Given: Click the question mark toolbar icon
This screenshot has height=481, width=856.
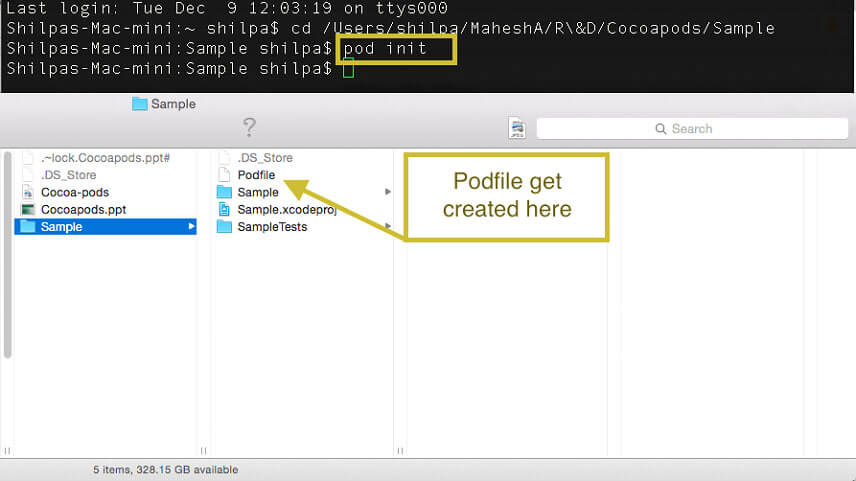Looking at the screenshot, I should pos(249,127).
